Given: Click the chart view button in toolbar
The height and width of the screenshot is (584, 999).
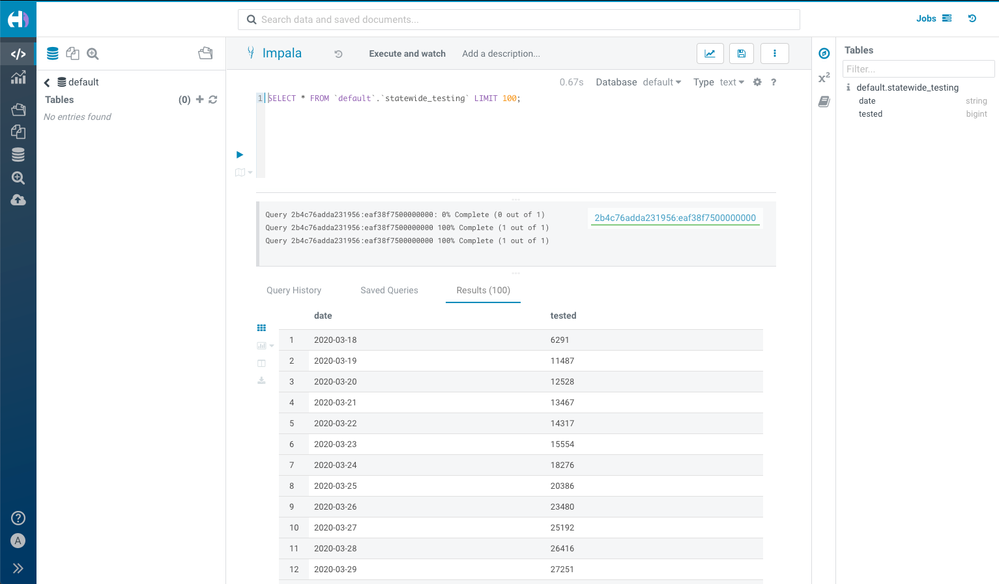Looking at the screenshot, I should point(710,53).
